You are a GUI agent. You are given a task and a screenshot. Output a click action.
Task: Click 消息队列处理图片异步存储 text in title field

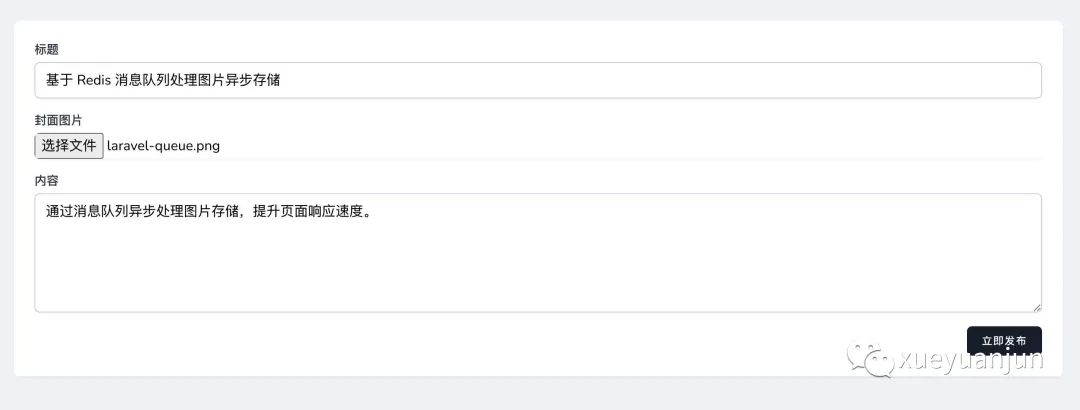point(198,81)
